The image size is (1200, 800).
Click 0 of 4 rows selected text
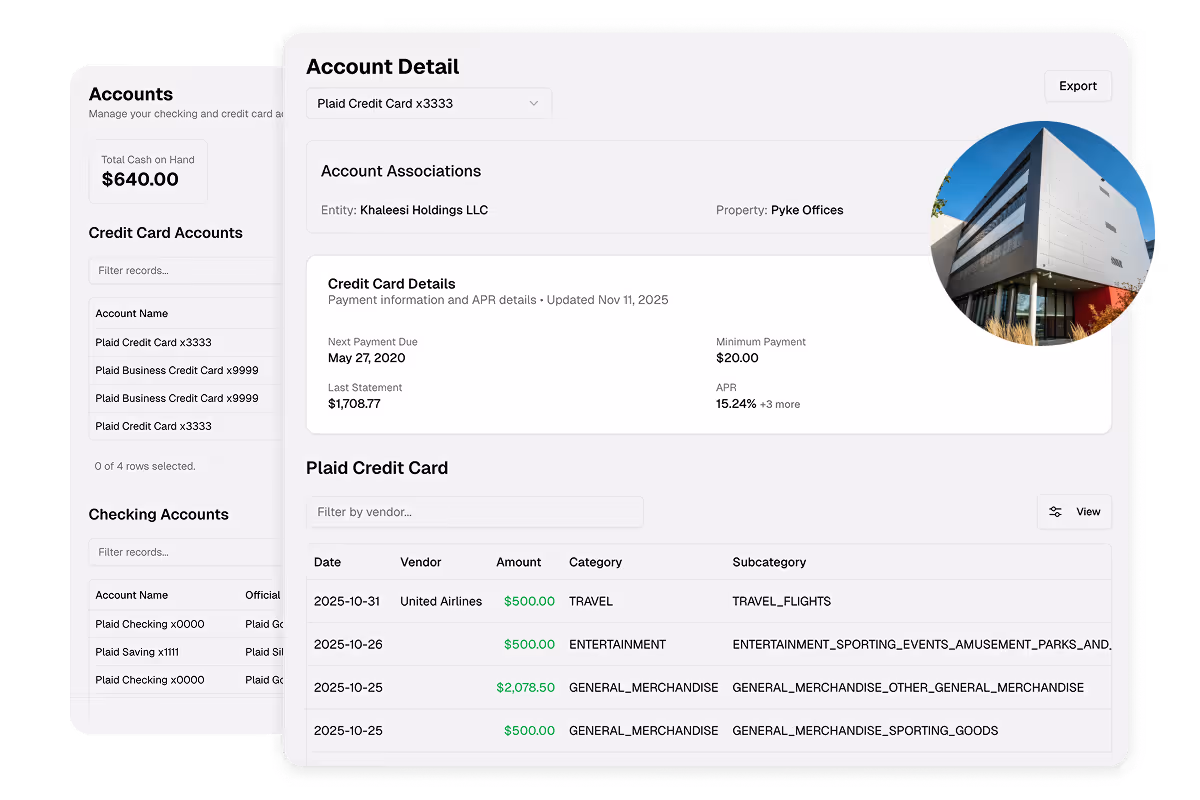(145, 466)
